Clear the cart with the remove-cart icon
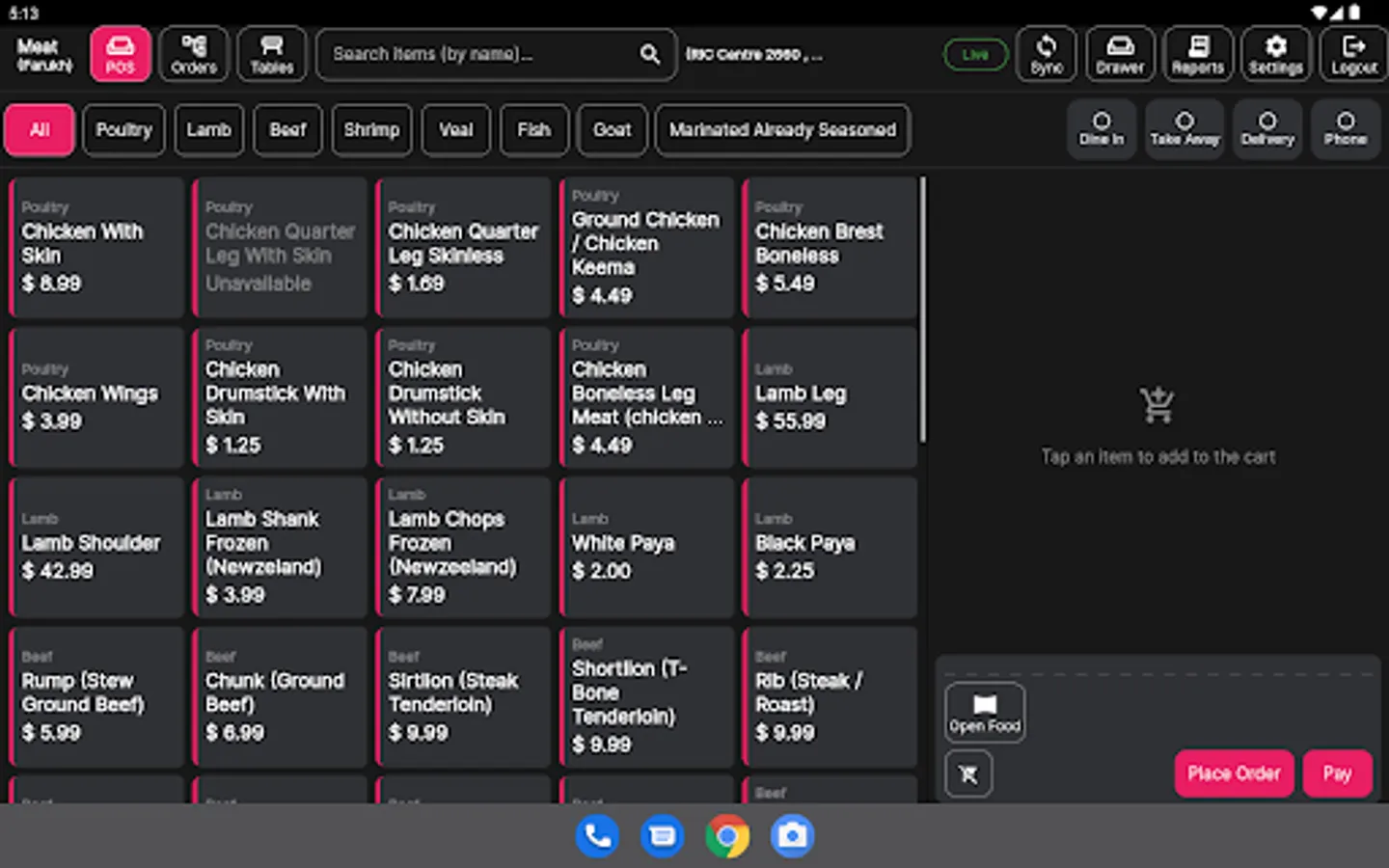Viewport: 1389px width, 868px height. pyautogui.click(x=968, y=773)
